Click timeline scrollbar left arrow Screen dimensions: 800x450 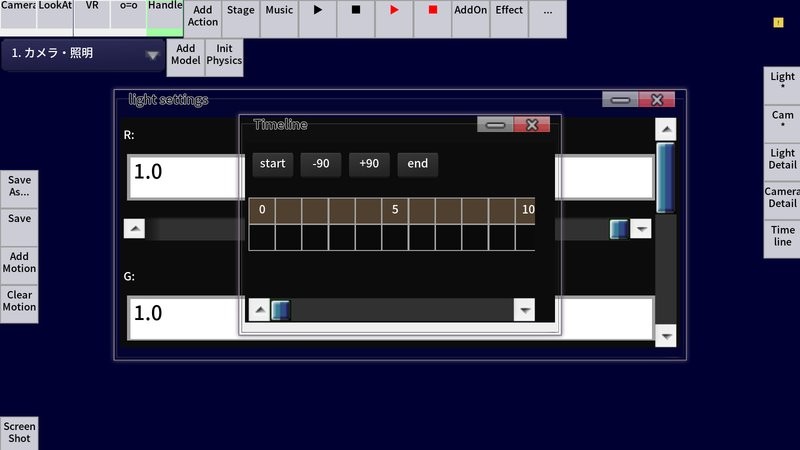(260, 310)
